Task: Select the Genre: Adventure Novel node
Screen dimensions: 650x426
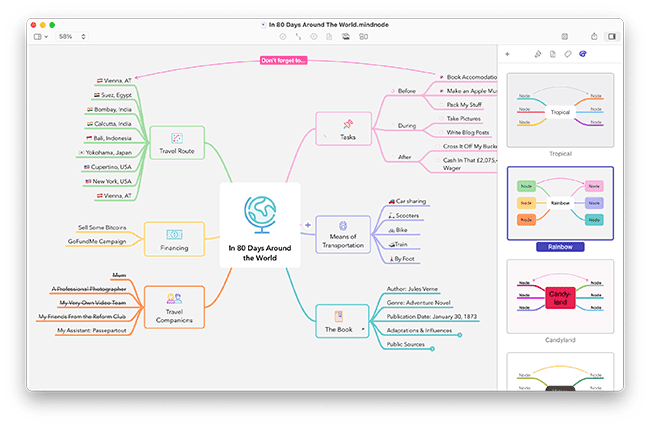Action: (x=419, y=303)
